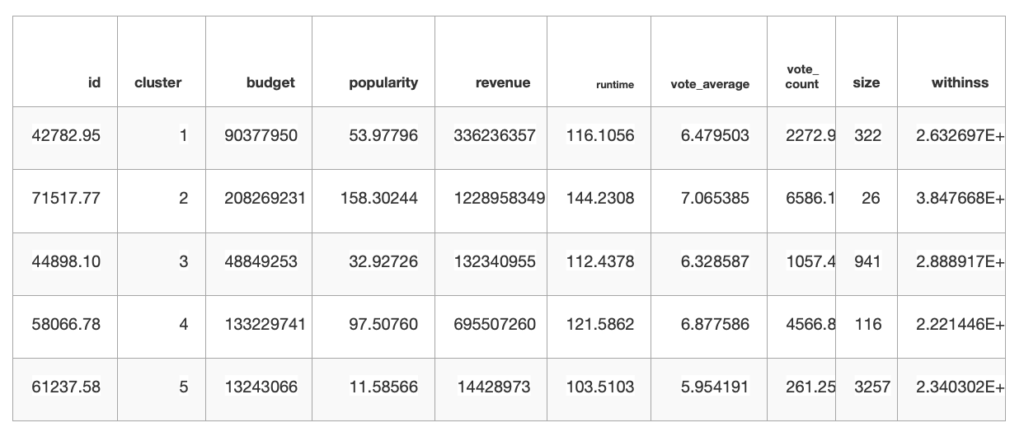Image resolution: width=1024 pixels, height=432 pixels.
Task: Click revenue value 695507260
Action: pos(494,324)
